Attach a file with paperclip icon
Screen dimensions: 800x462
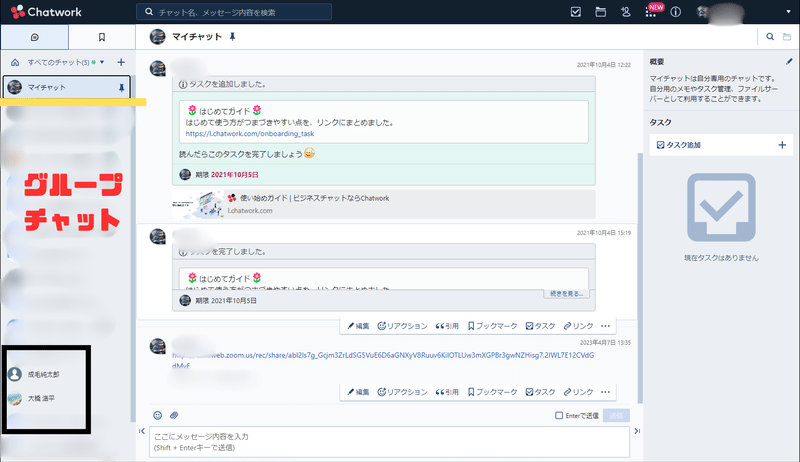(x=174, y=415)
